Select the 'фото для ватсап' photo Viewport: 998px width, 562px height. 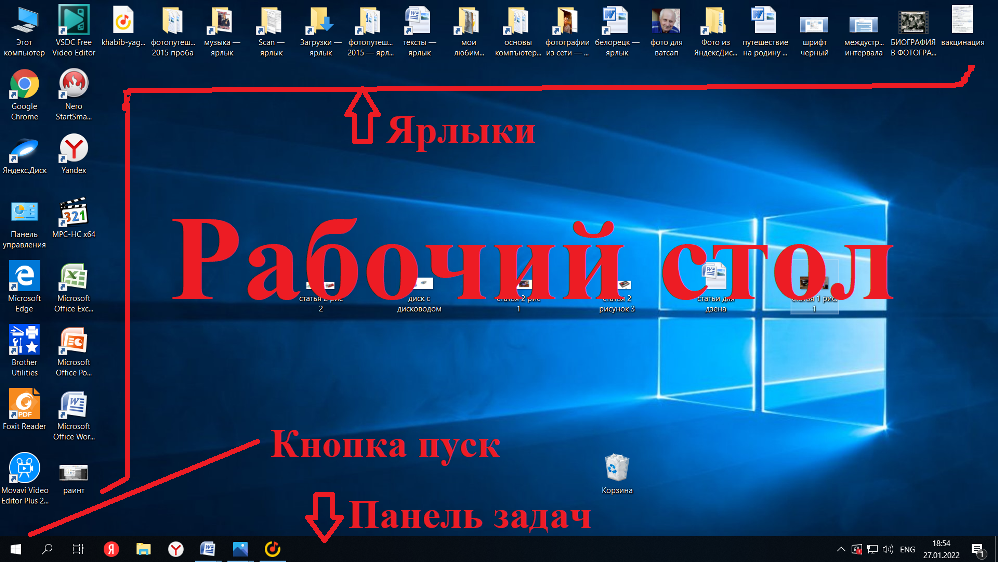pyautogui.click(x=666, y=30)
